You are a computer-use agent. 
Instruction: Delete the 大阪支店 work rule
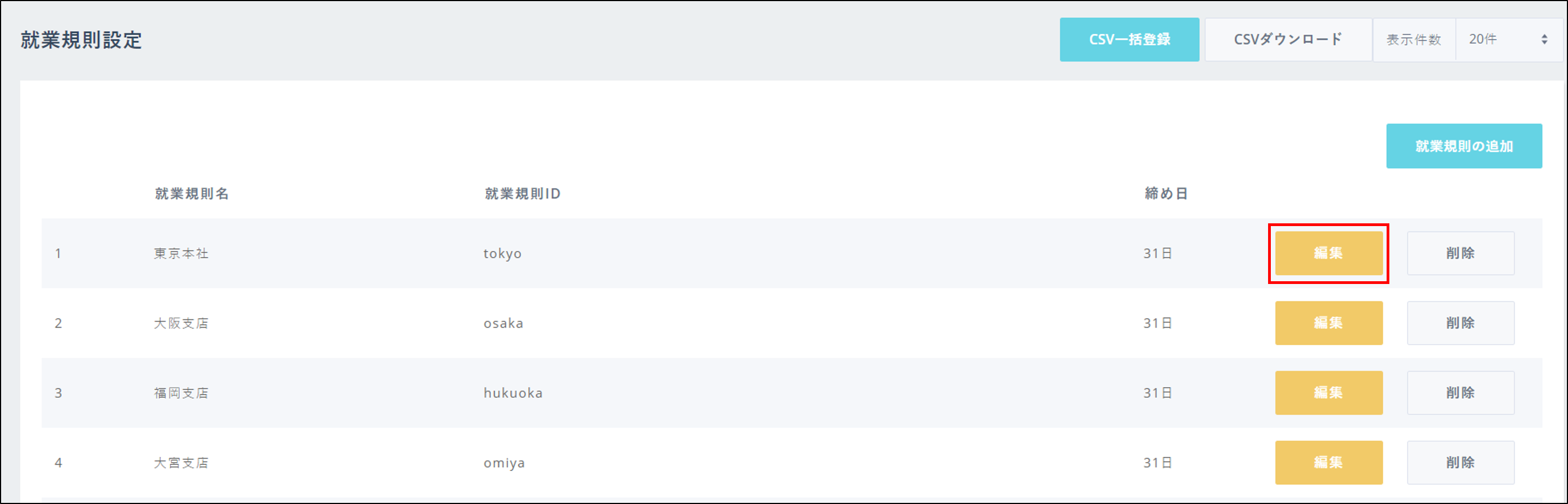[1459, 323]
